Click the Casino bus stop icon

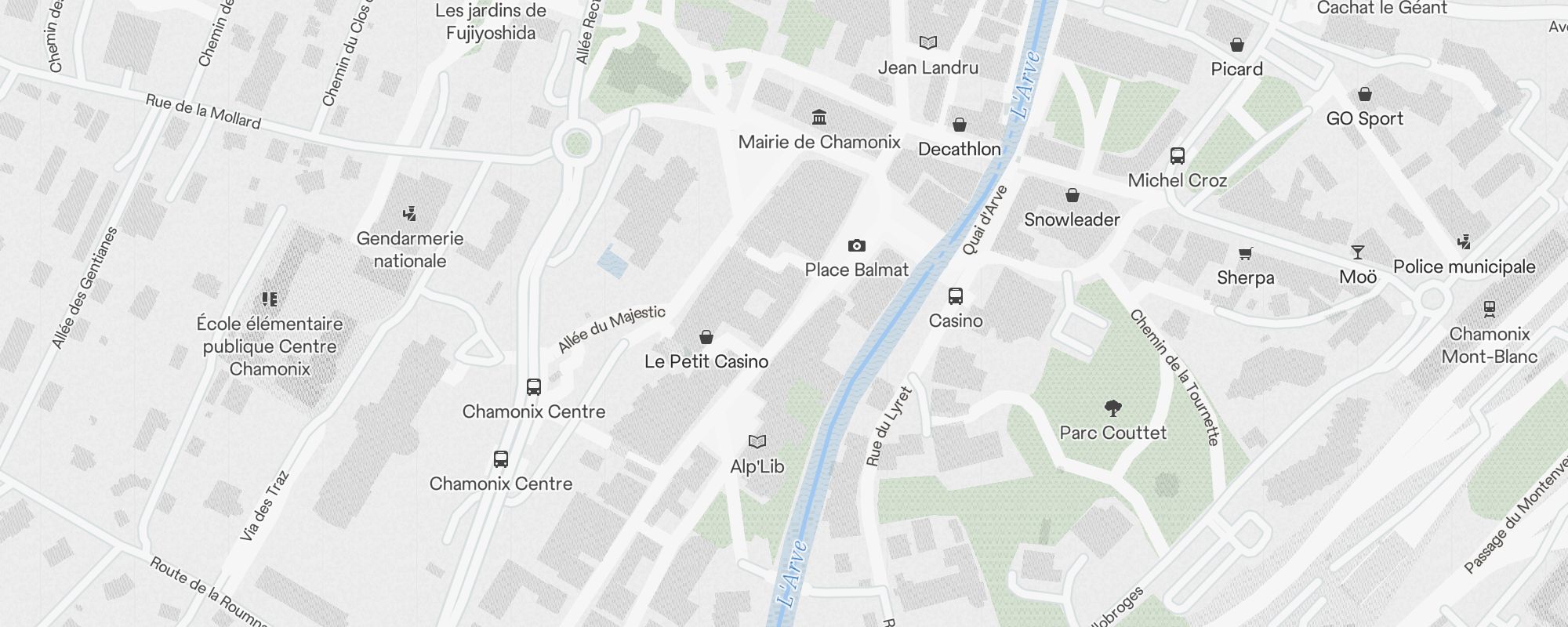pos(955,296)
